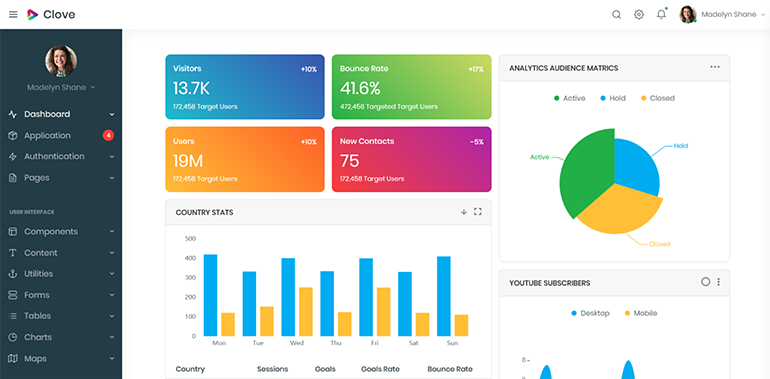The height and width of the screenshot is (379, 770).
Task: Toggle the Hold legend series
Action: coord(613,98)
